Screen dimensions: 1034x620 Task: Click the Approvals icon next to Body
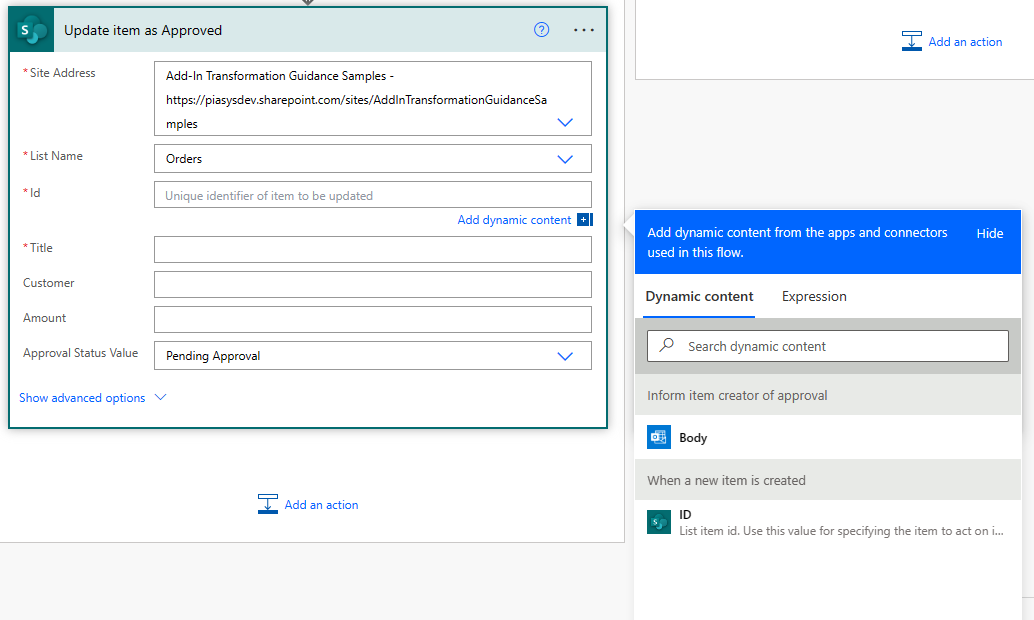(658, 436)
